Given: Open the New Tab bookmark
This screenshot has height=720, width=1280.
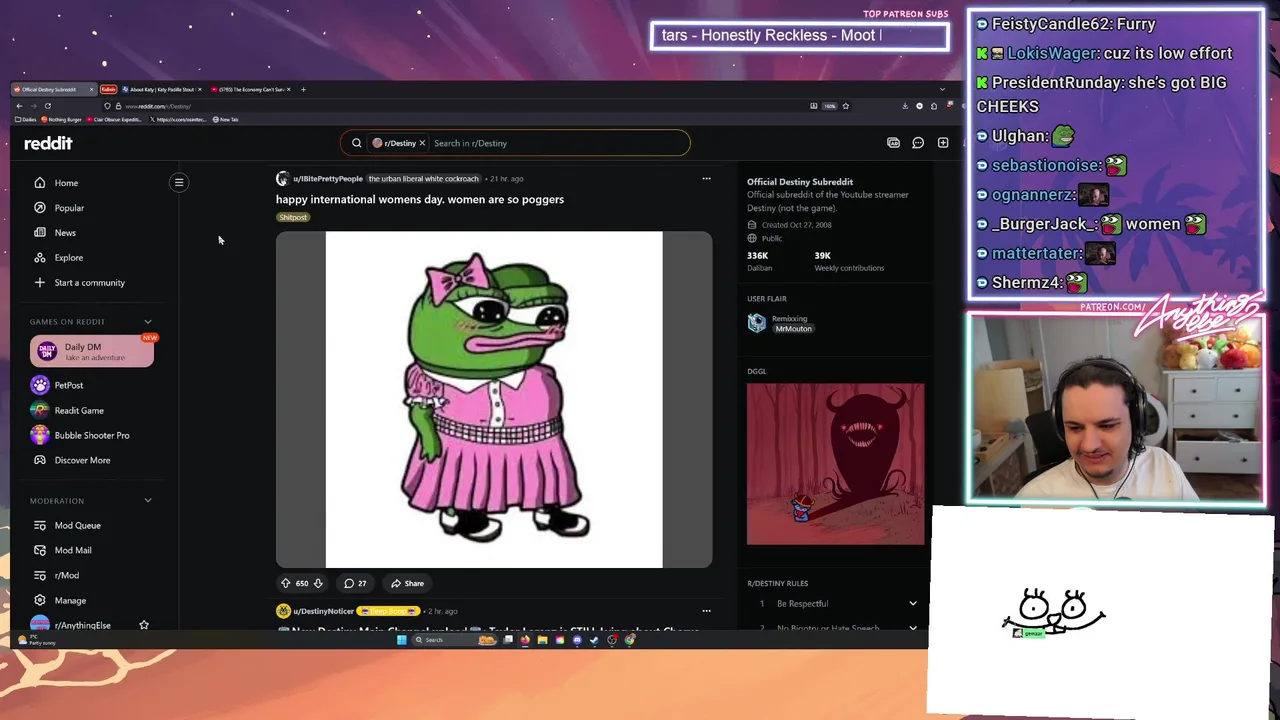Looking at the screenshot, I should click(x=226, y=119).
